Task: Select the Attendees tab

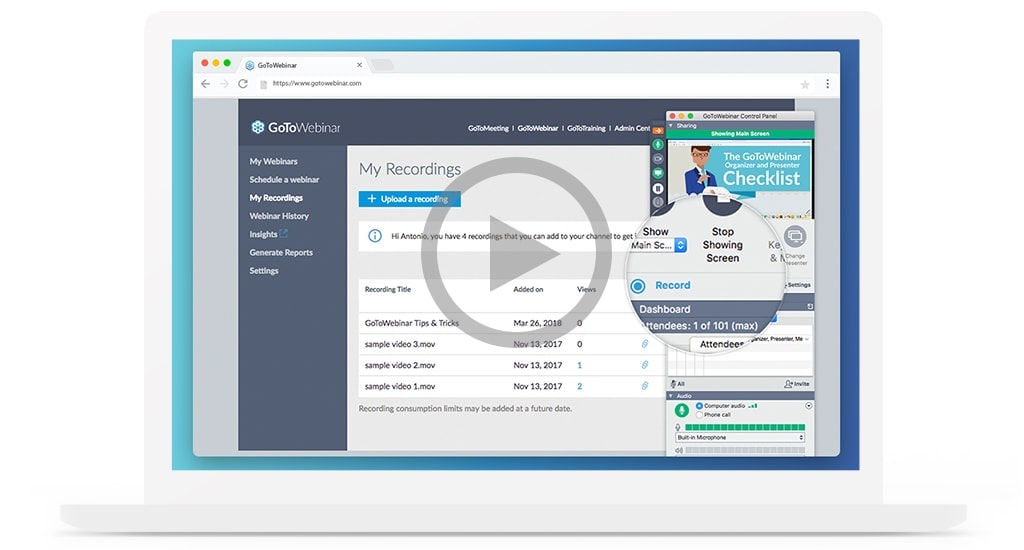Action: pos(720,344)
